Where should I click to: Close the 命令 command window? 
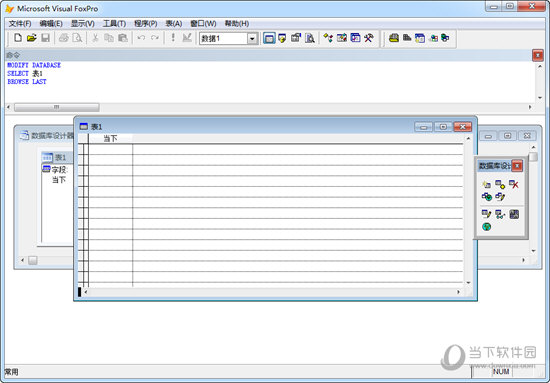point(537,55)
